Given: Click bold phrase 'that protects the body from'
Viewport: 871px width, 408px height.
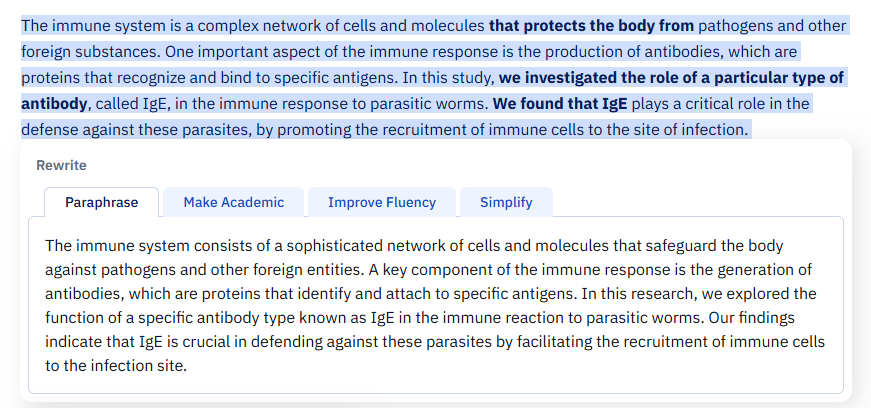Looking at the screenshot, I should pyautogui.click(x=592, y=26).
